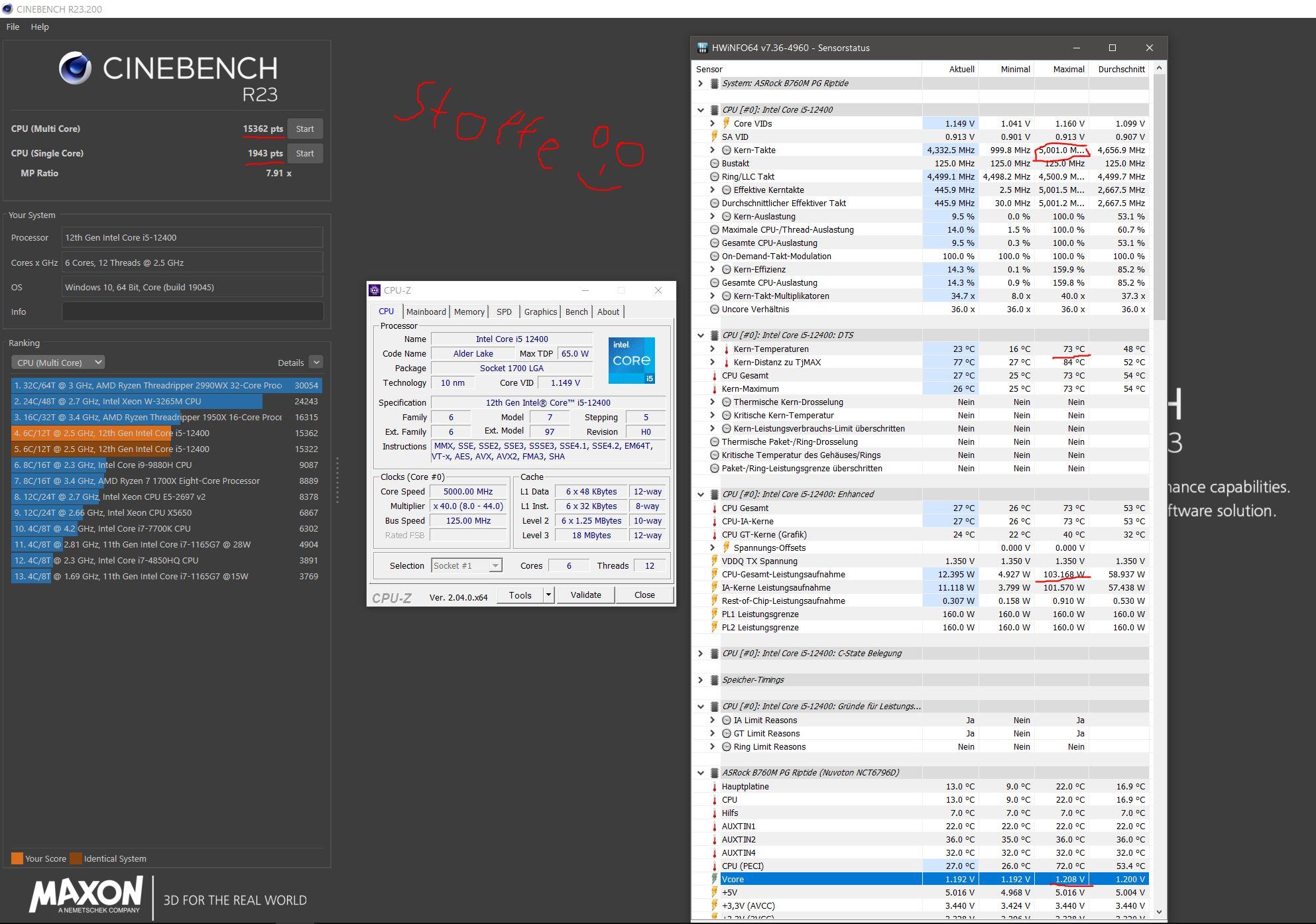Click the +5V voltage icon
The height and width of the screenshot is (924, 1316).
714,892
